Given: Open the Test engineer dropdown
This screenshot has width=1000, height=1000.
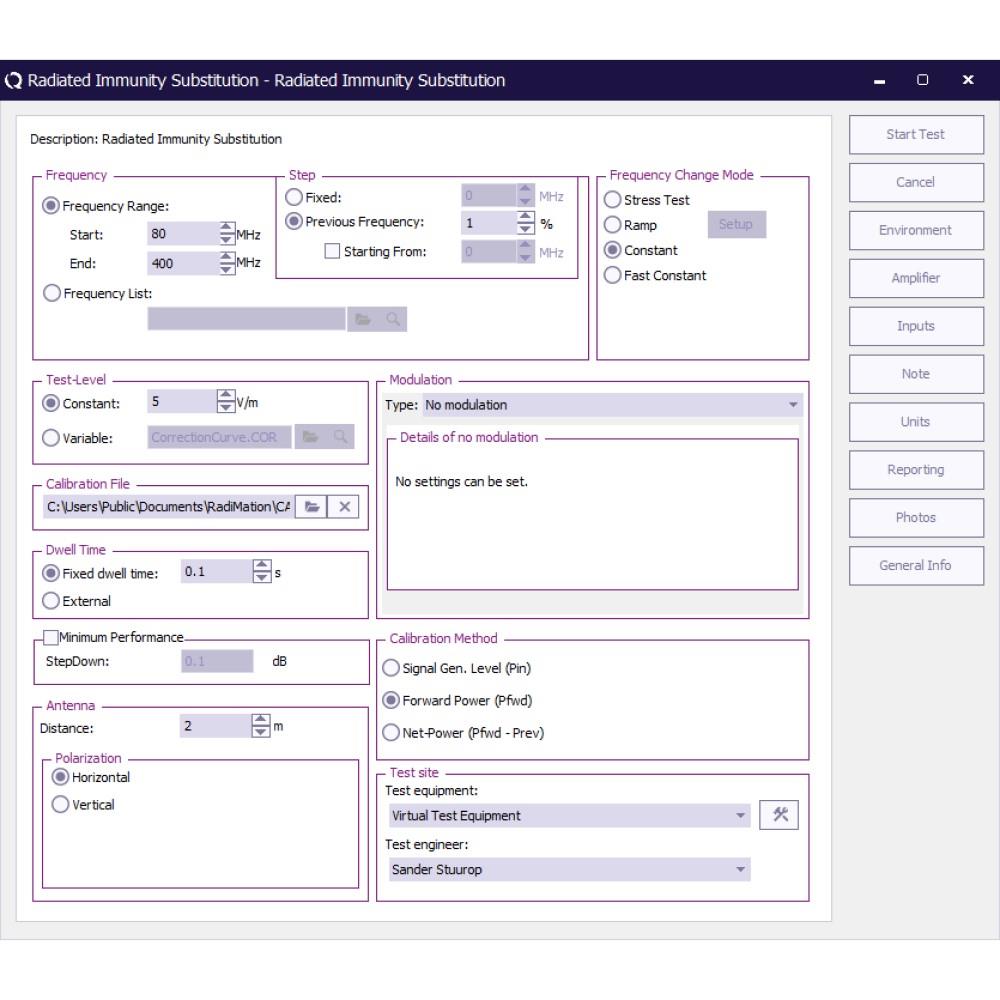Looking at the screenshot, I should click(x=741, y=869).
